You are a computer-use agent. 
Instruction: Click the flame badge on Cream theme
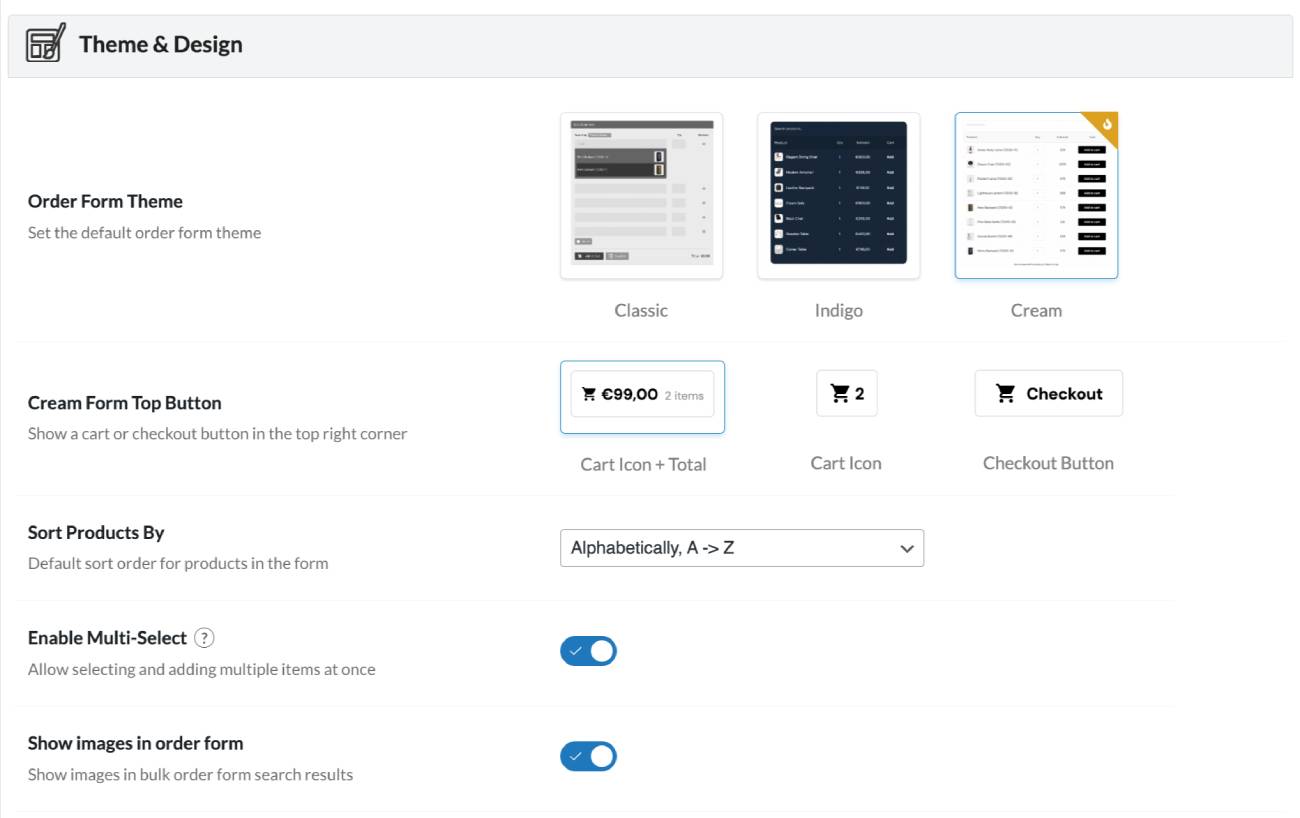(x=1107, y=123)
